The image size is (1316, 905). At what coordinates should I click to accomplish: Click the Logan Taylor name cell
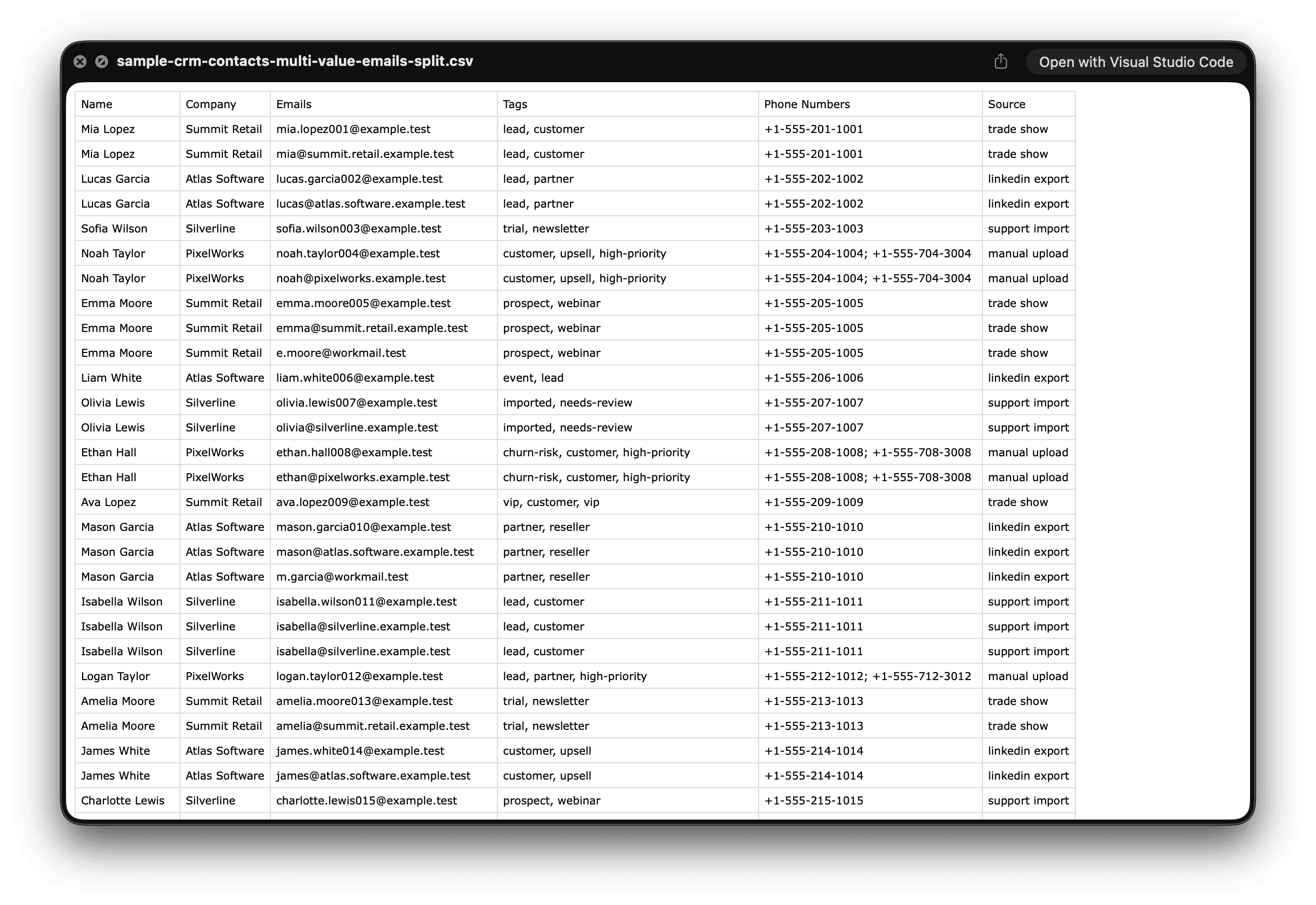coord(128,676)
